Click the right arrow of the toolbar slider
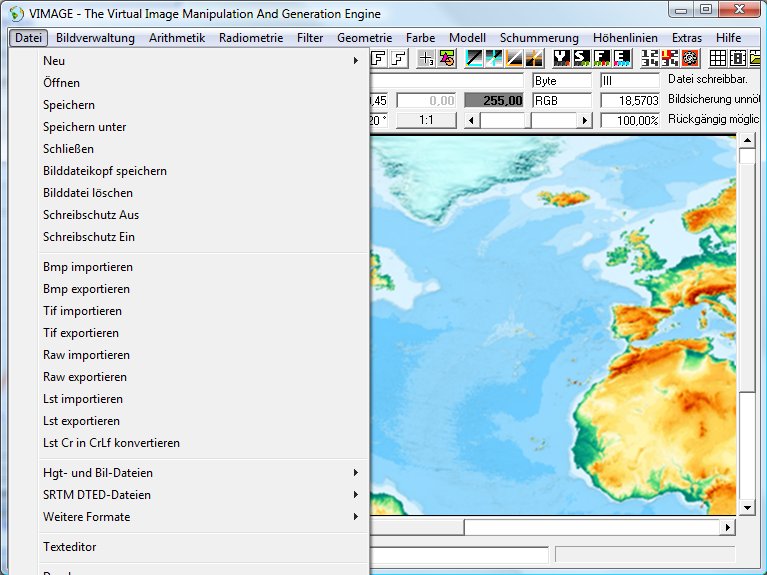 (584, 120)
